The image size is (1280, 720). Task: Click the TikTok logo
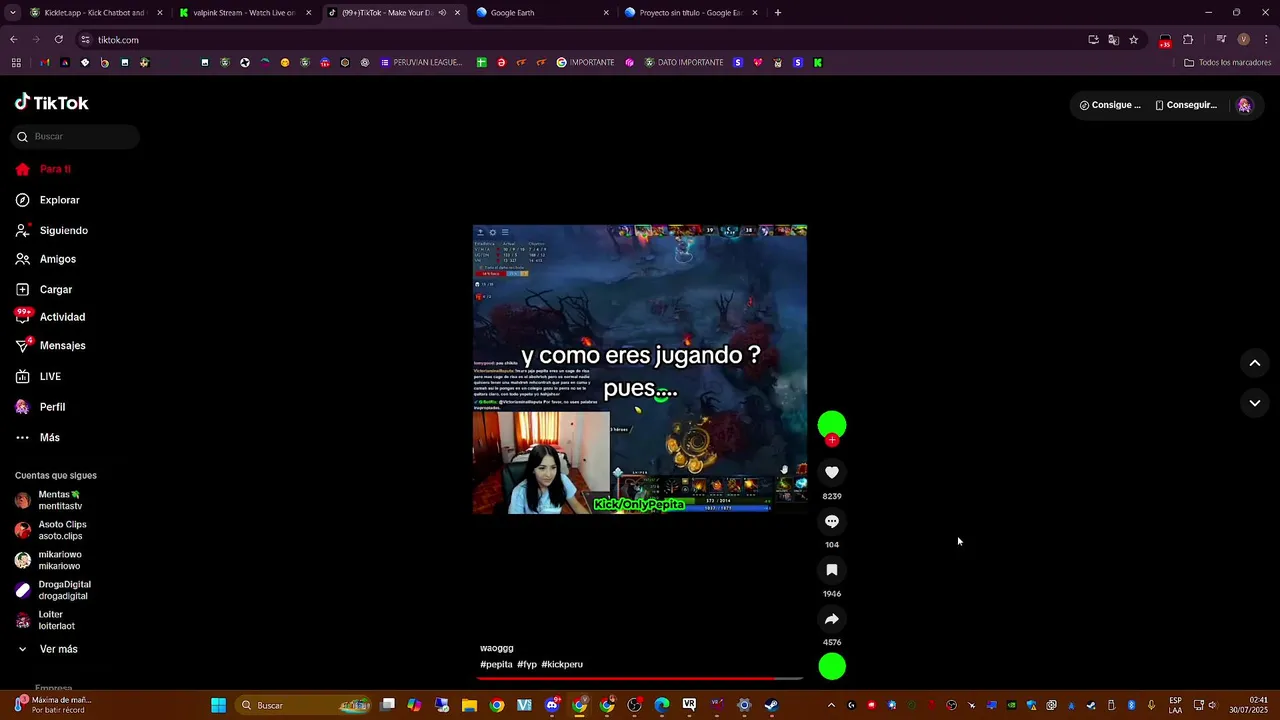coord(51,102)
